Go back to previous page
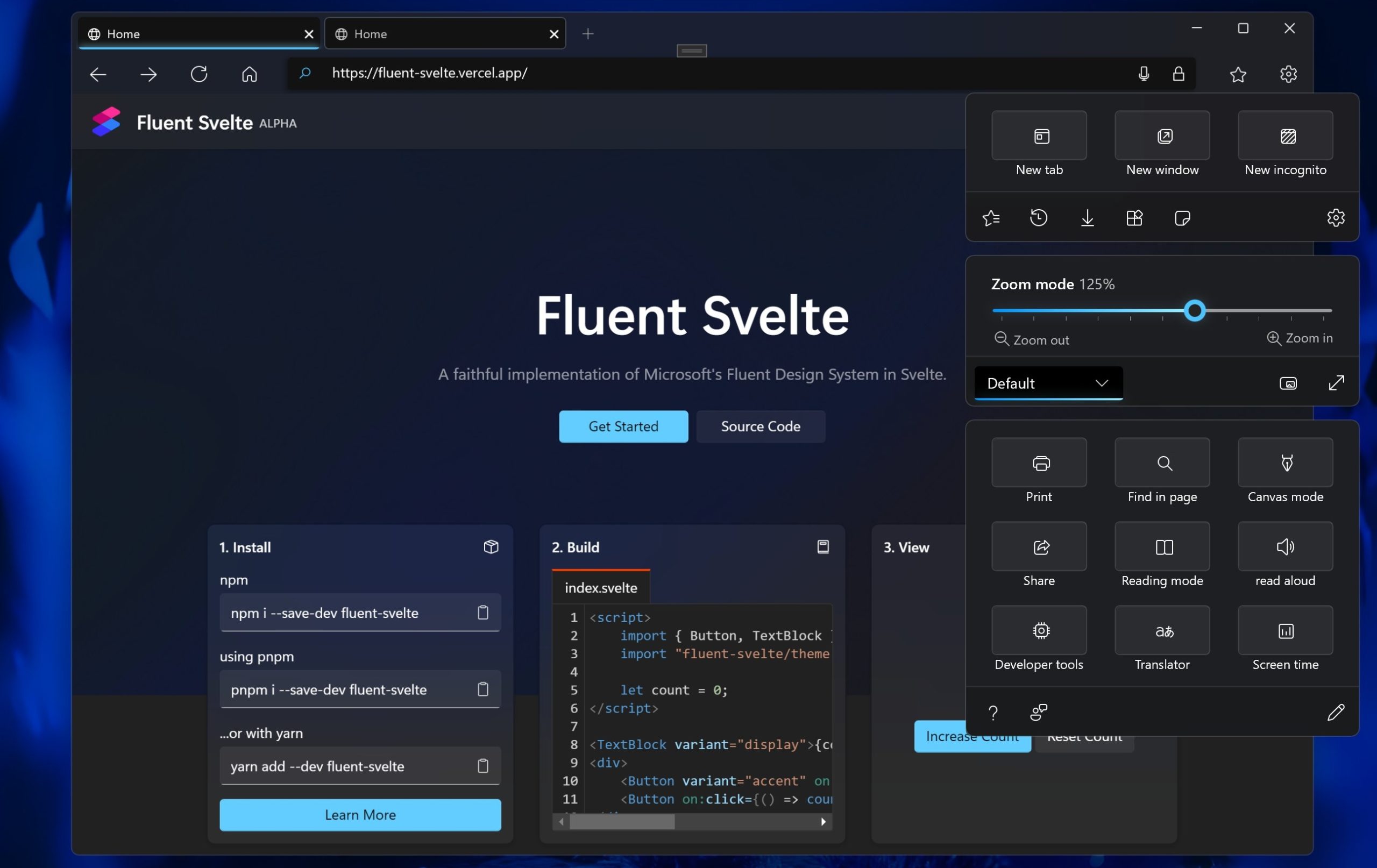Screen dimensions: 1377x868 [98, 74]
